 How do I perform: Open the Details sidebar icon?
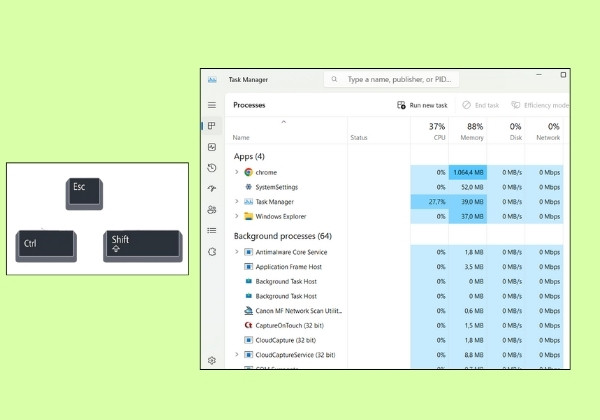point(212,230)
